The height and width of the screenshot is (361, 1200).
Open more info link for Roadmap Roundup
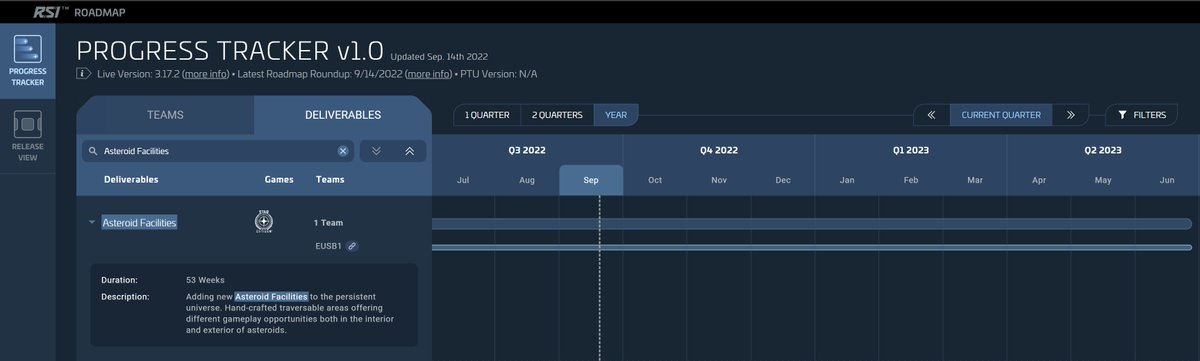428,75
